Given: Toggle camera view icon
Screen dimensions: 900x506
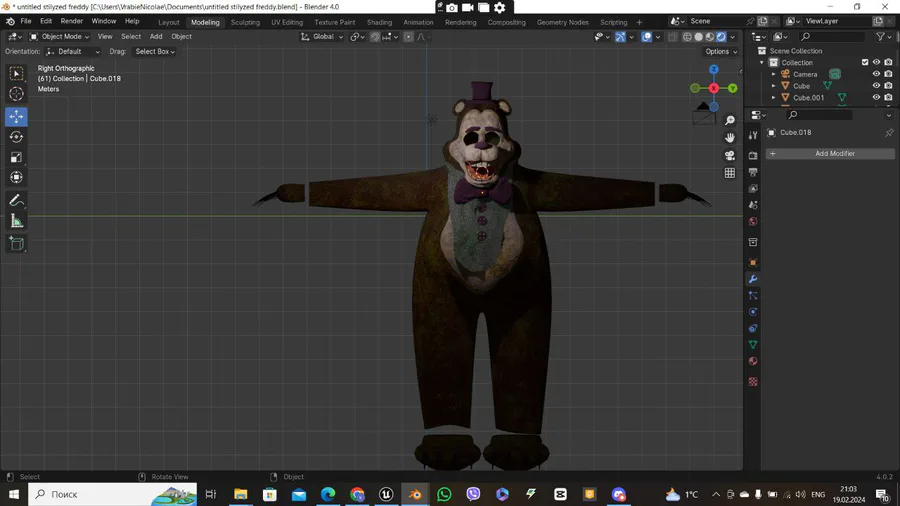Looking at the screenshot, I should [x=730, y=155].
